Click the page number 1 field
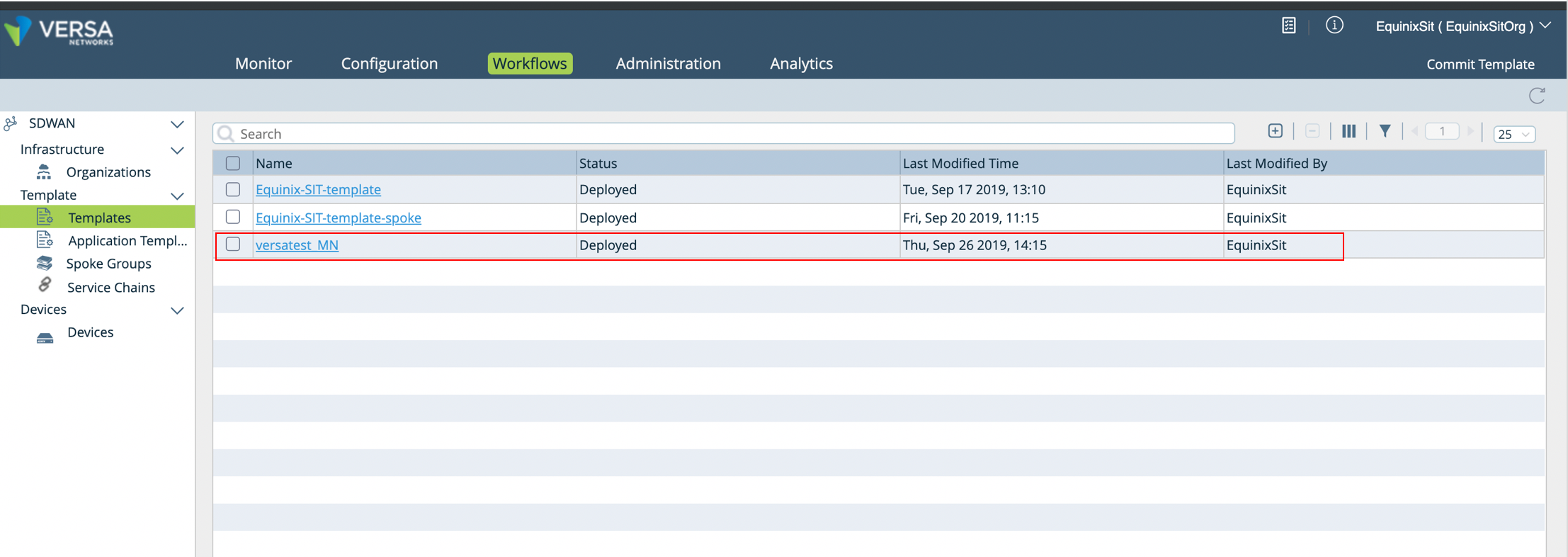The height and width of the screenshot is (557, 1568). tap(1442, 131)
